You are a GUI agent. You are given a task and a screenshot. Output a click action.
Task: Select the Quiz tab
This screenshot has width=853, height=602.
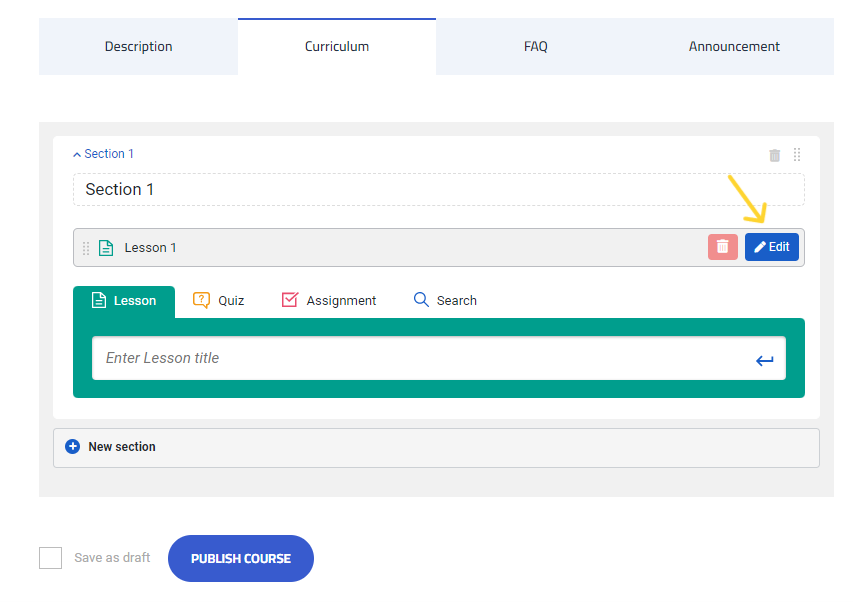[218, 299]
